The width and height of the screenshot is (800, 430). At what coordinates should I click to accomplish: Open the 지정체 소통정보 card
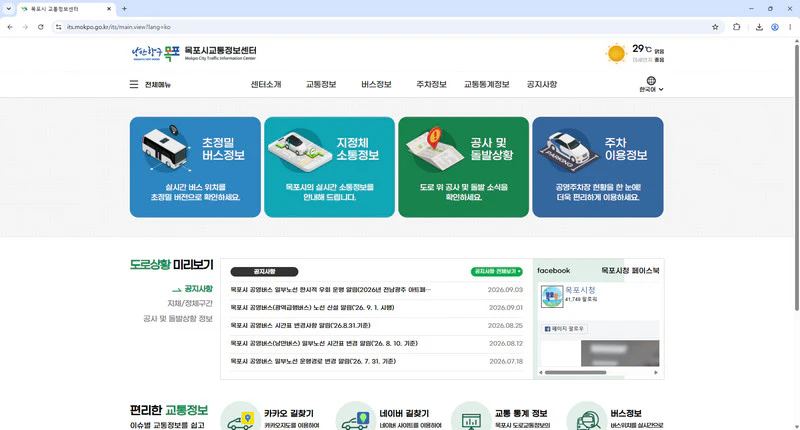[x=329, y=167]
